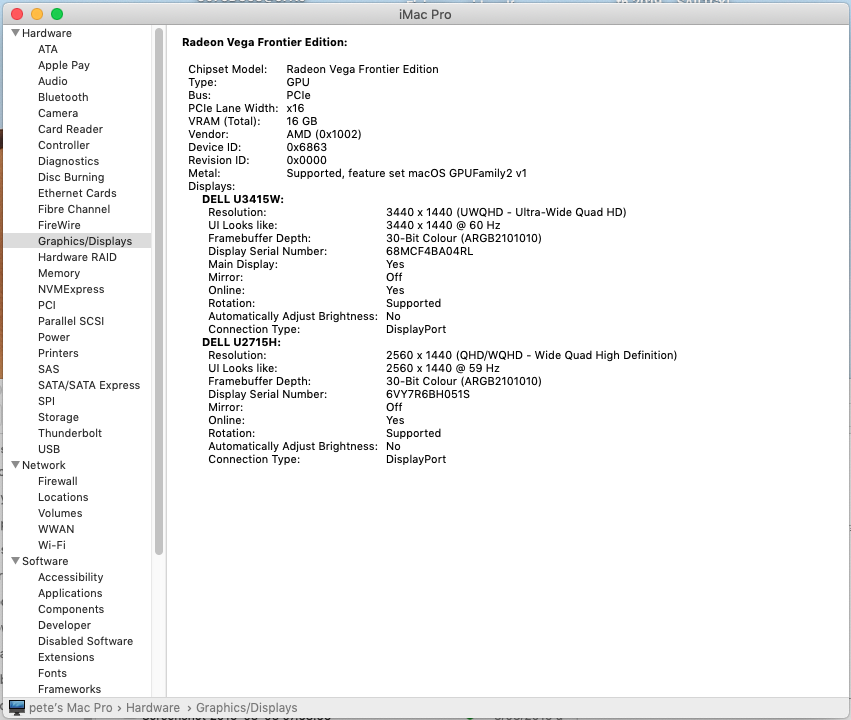This screenshot has height=720, width=851.
Task: Select Ethernet Cards in the sidebar
Action: coord(77,193)
